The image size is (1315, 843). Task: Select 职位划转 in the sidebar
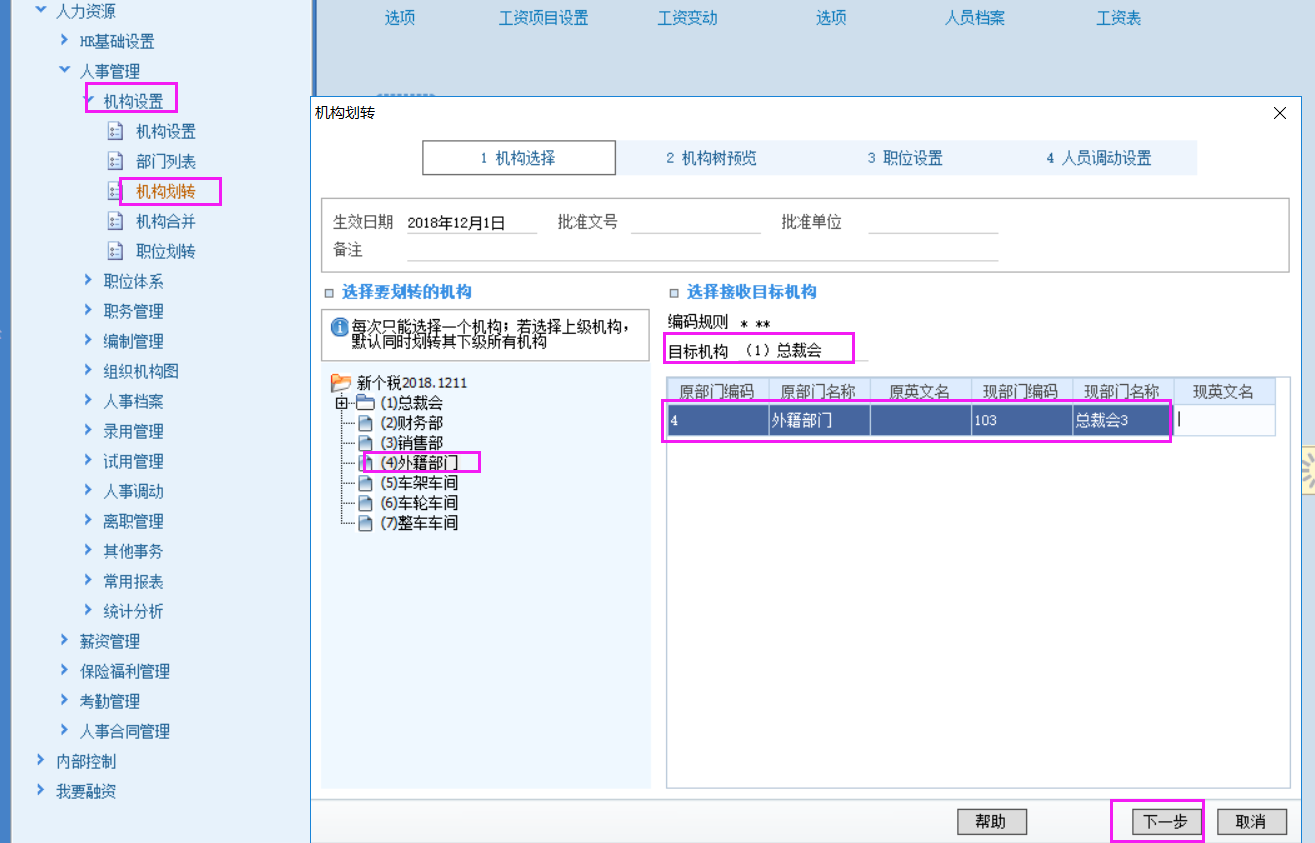(x=166, y=251)
